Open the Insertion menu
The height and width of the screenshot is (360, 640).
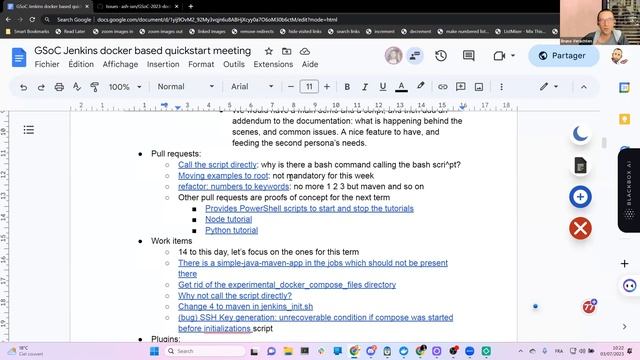tap(163, 64)
